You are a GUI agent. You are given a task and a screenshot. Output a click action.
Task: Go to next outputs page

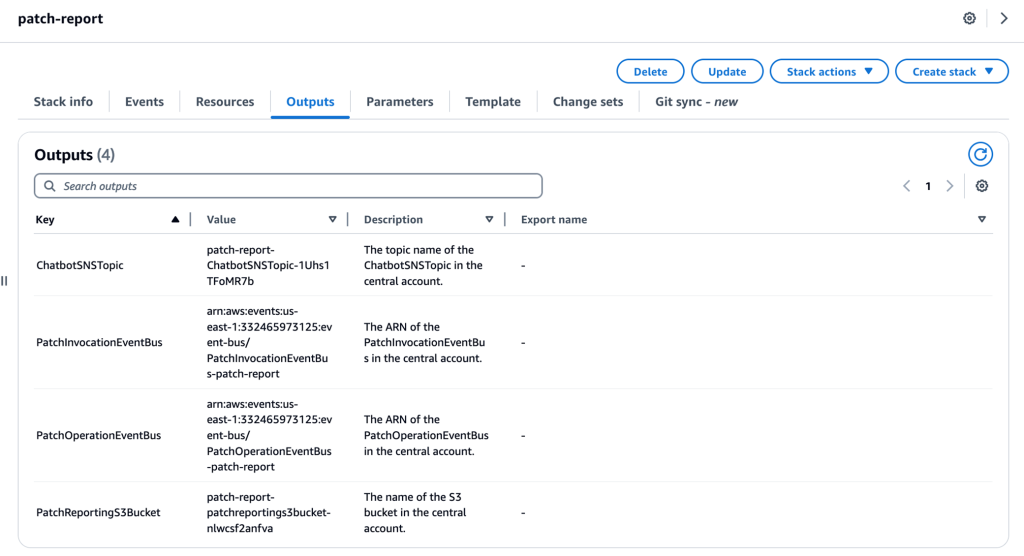pyautogui.click(x=950, y=186)
